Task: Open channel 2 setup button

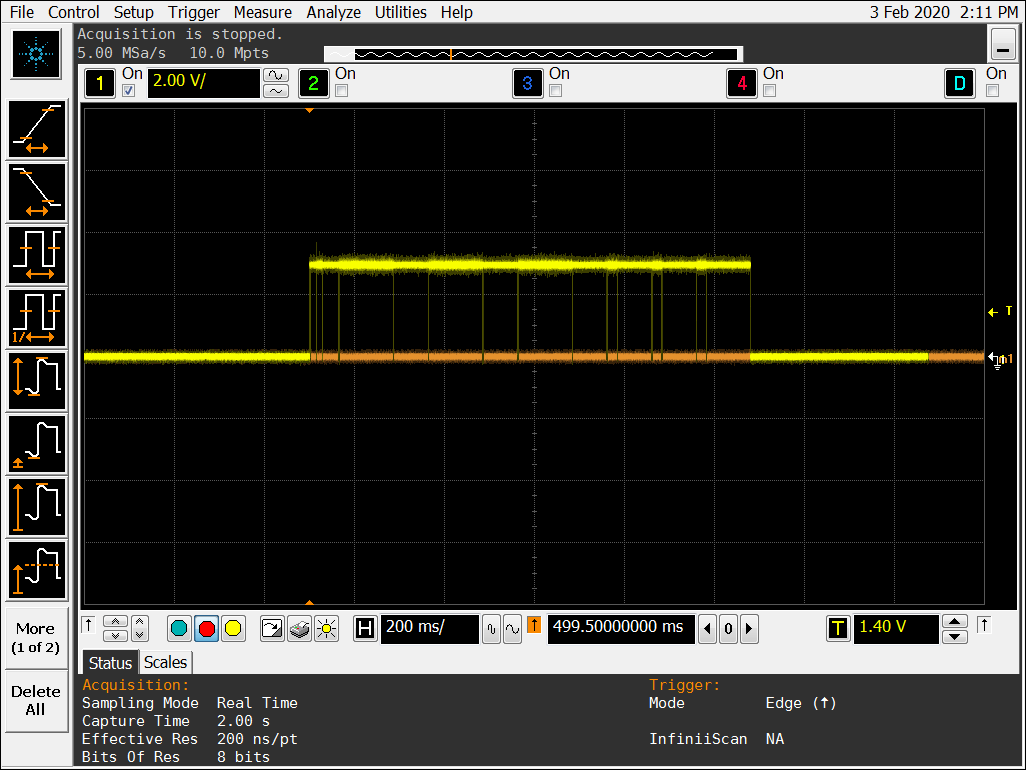Action: [x=313, y=83]
